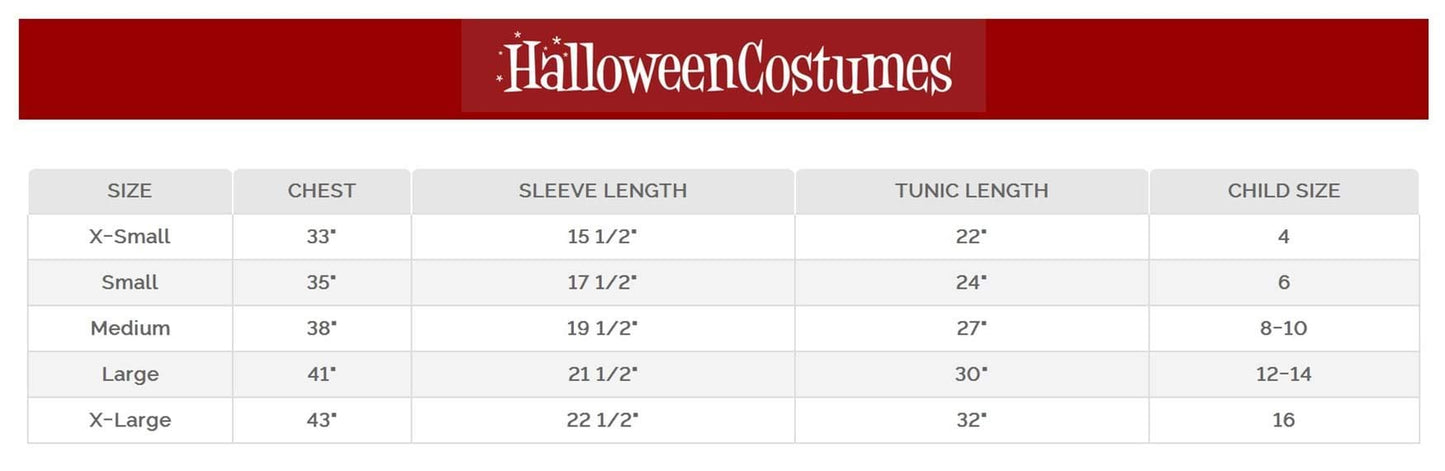
Task: Select the X-Large size row label
Action: pyautogui.click(x=130, y=420)
